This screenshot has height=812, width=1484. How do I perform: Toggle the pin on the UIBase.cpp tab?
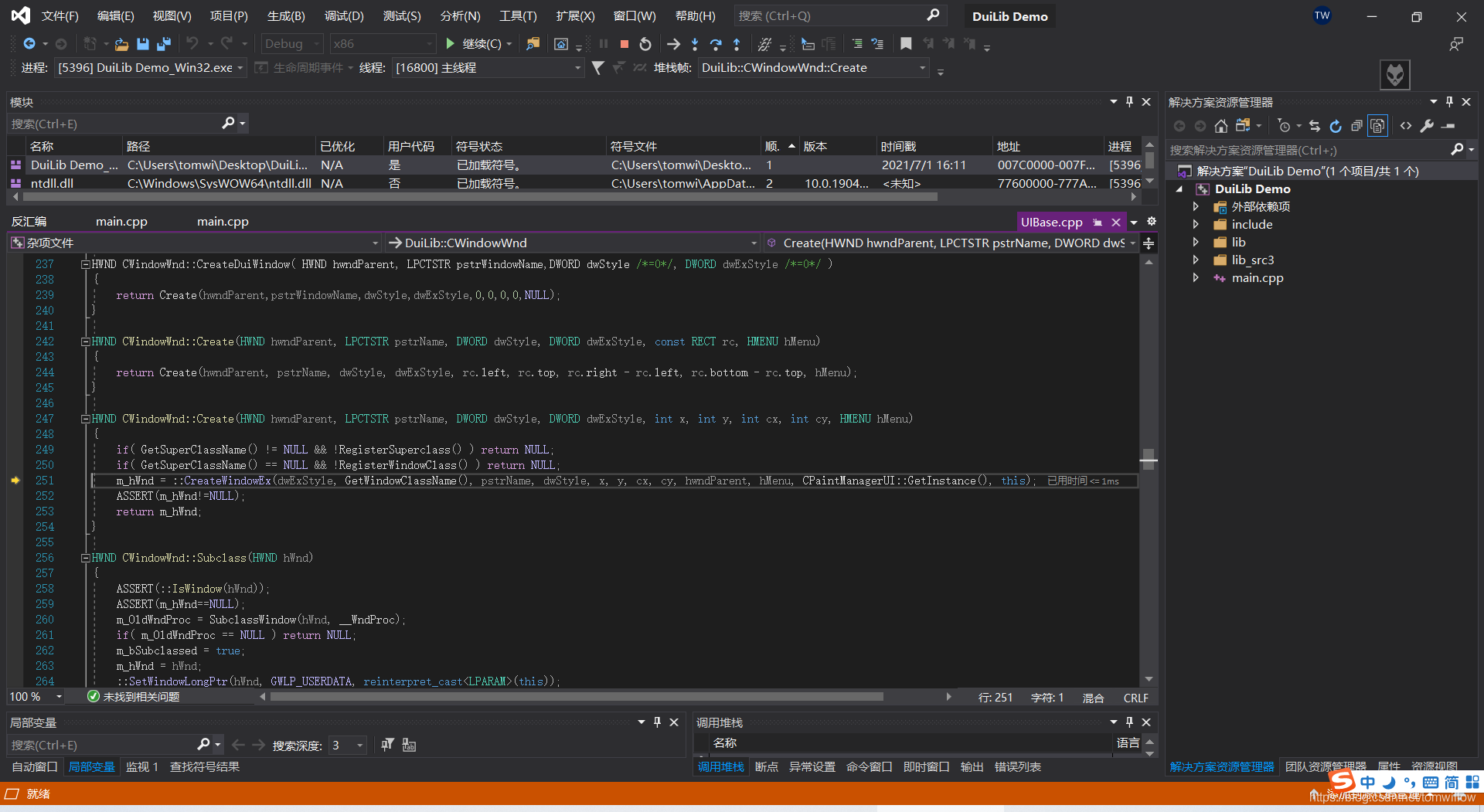1098,223
